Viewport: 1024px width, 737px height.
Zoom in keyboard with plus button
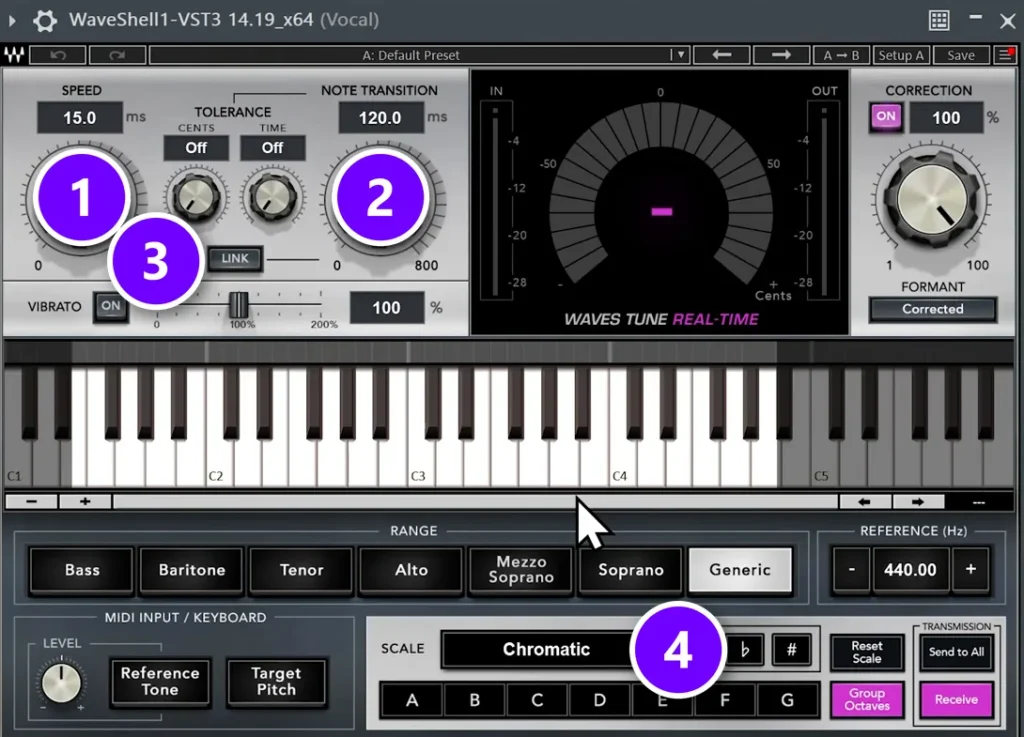pos(85,501)
